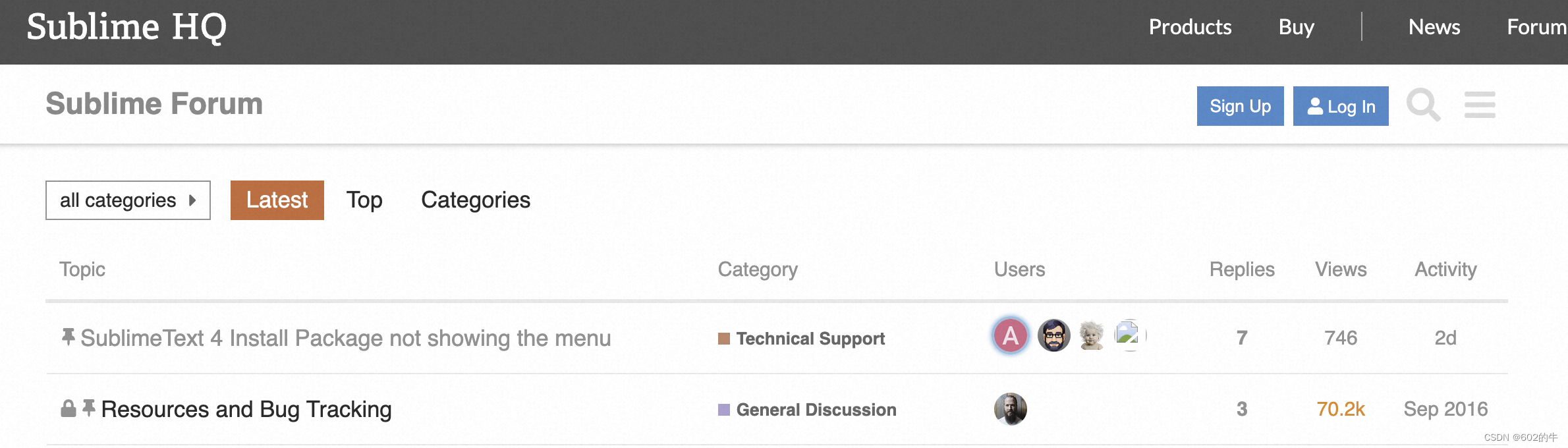1568x448 pixels.
Task: Click the broken image avatar
Action: (1129, 335)
